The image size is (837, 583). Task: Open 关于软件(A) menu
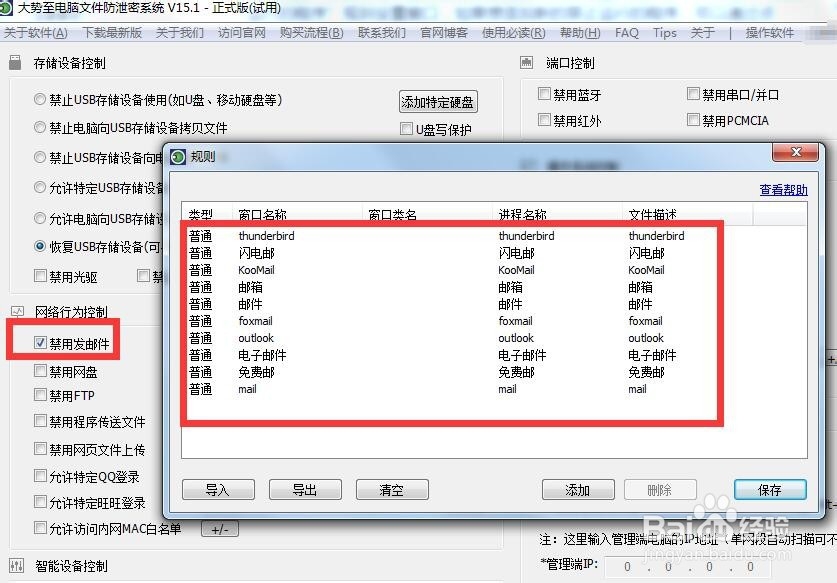tap(36, 33)
